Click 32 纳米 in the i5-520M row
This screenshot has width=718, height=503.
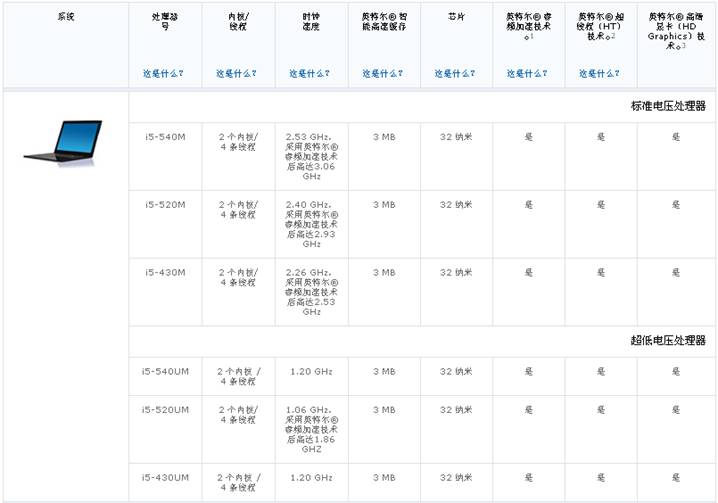coord(456,205)
